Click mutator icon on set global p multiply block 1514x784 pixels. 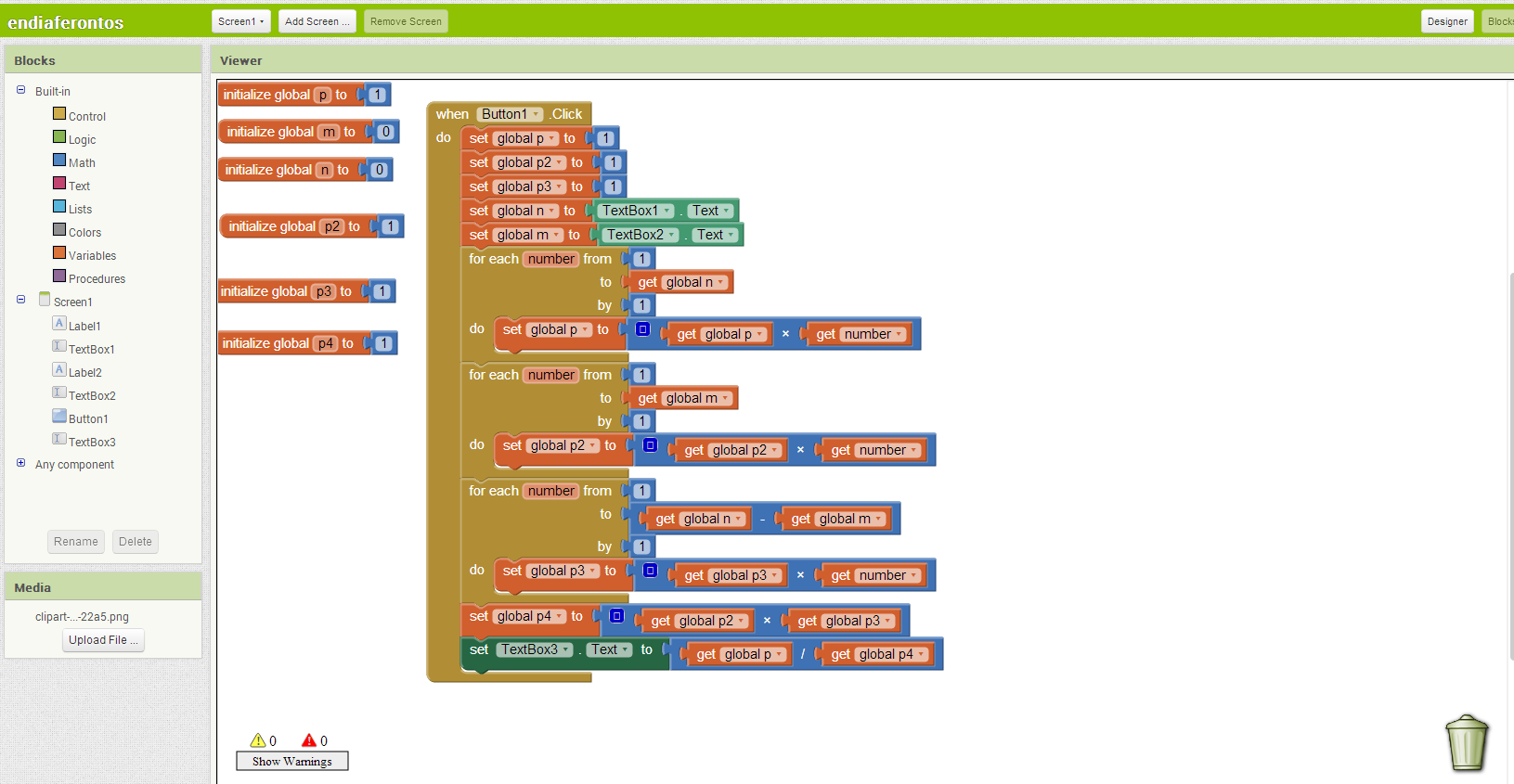click(x=642, y=328)
